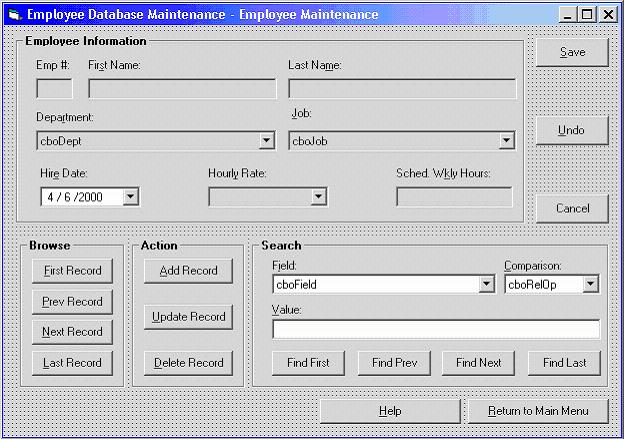Open the search Field dropdown
Screen dimensions: 624x439
486,285
